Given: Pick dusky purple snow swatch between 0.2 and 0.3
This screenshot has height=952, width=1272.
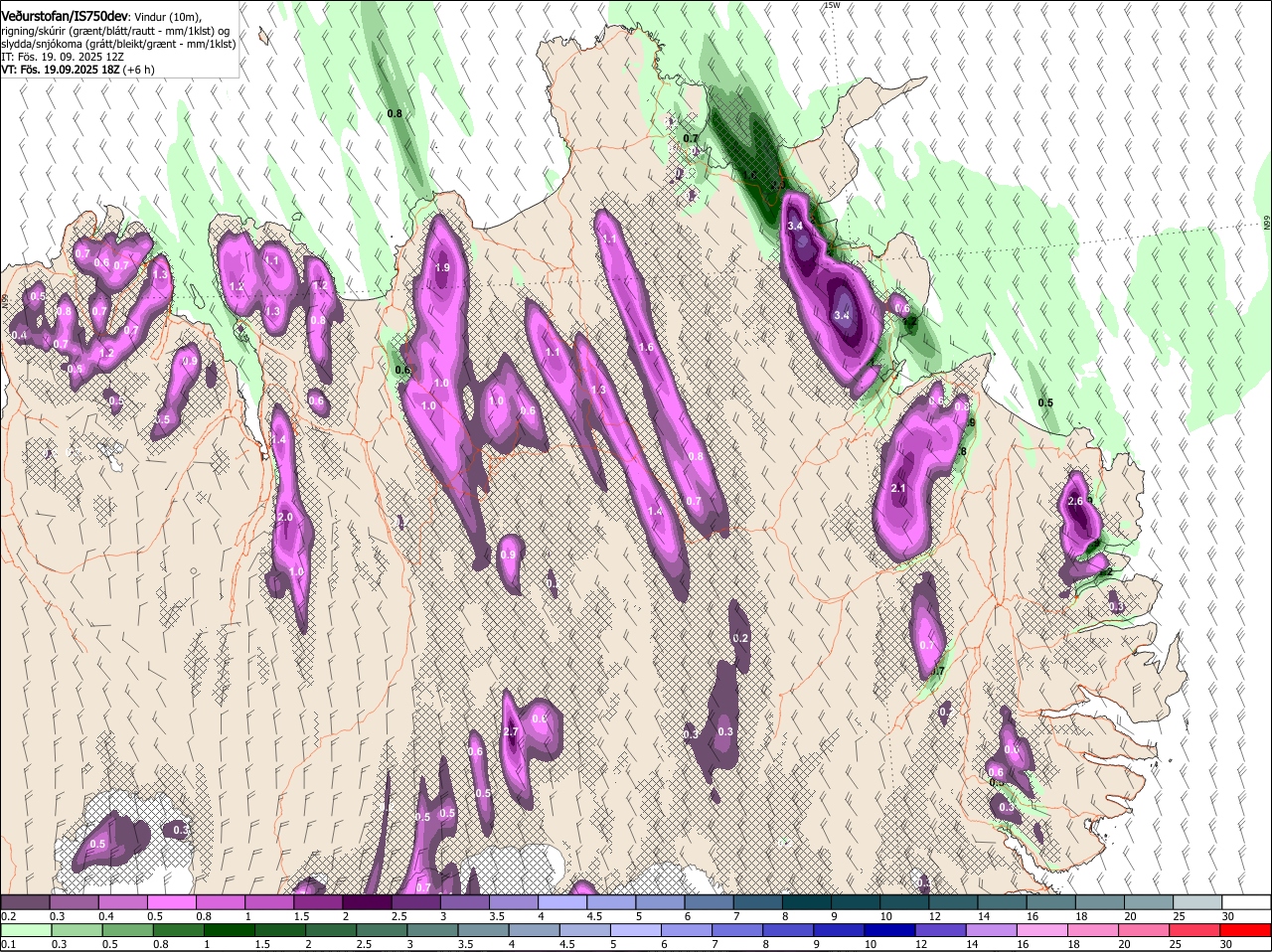Looking at the screenshot, I should pyautogui.click(x=25, y=901).
